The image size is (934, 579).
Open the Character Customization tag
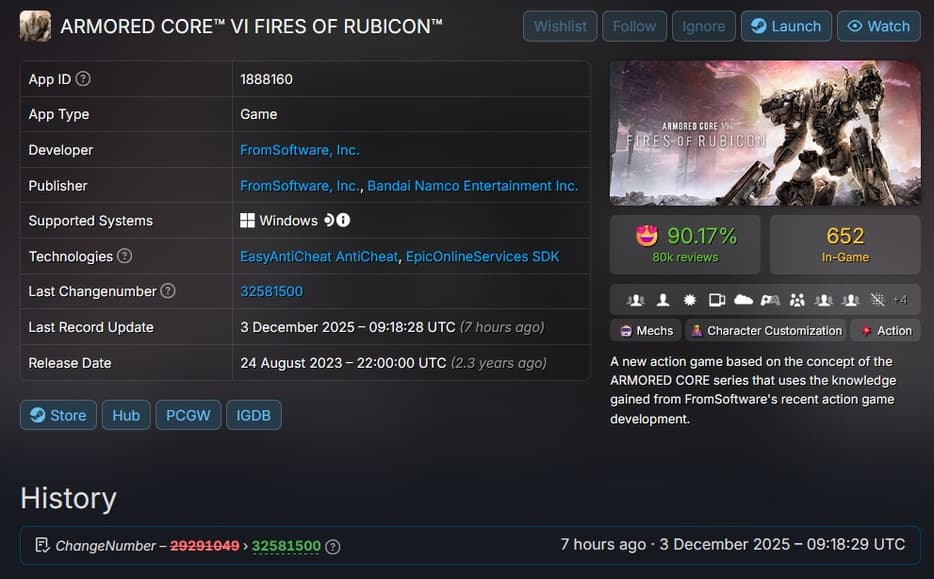coord(765,330)
